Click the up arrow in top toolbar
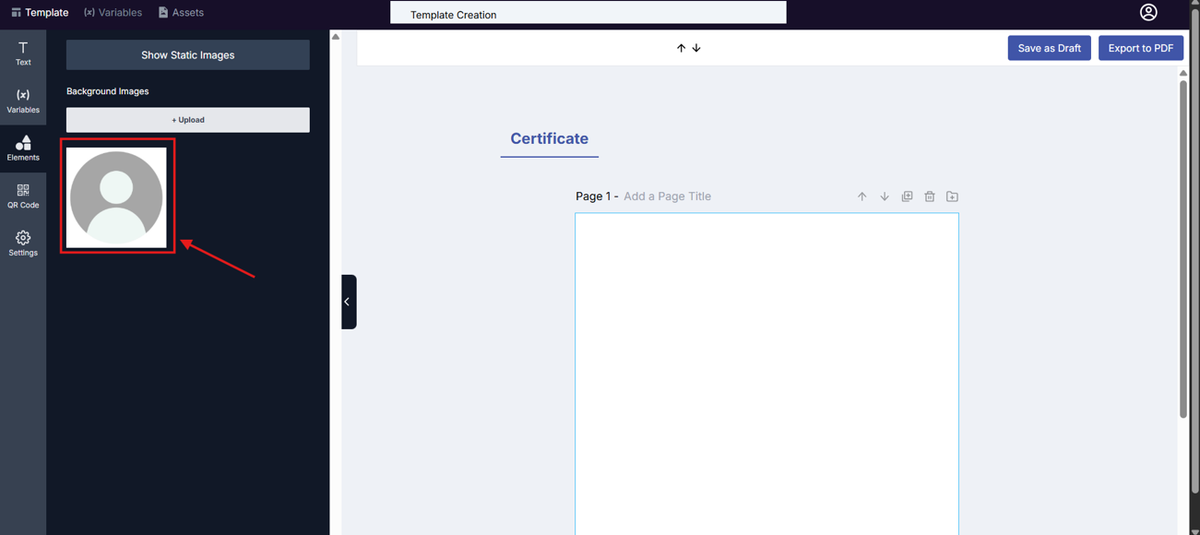The height and width of the screenshot is (535, 1200). click(x=681, y=48)
